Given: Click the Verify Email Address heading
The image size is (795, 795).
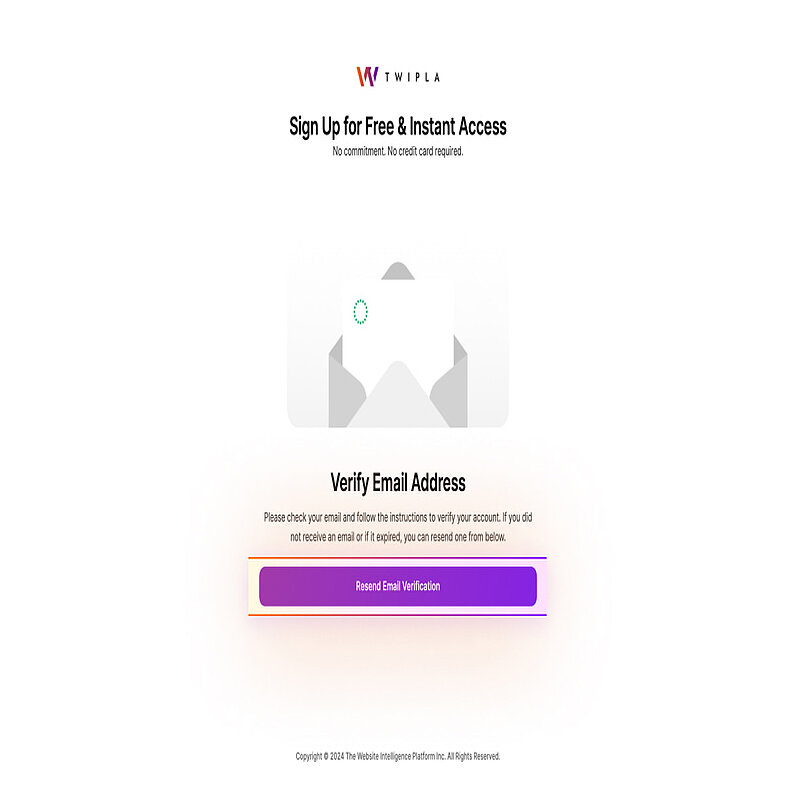Looking at the screenshot, I should coord(398,483).
